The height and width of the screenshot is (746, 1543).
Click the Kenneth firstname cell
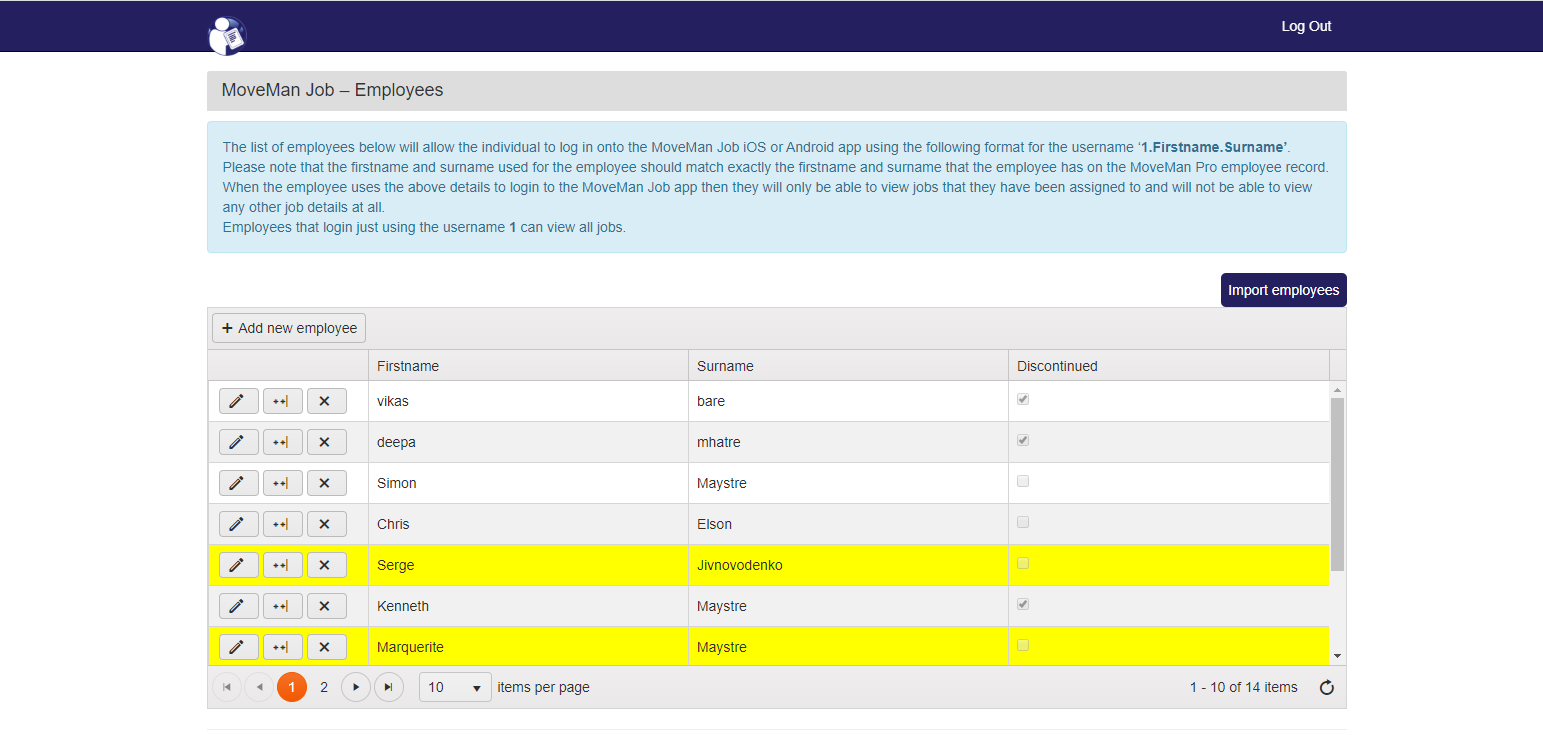pos(528,606)
